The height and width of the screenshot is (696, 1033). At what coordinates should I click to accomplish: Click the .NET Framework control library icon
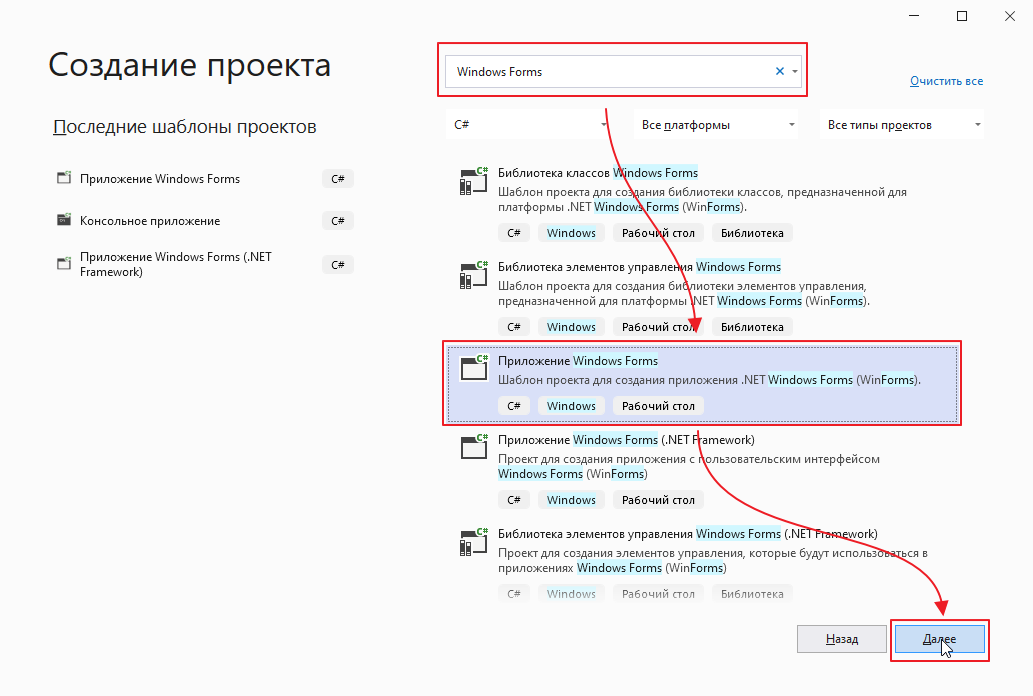pos(472,541)
